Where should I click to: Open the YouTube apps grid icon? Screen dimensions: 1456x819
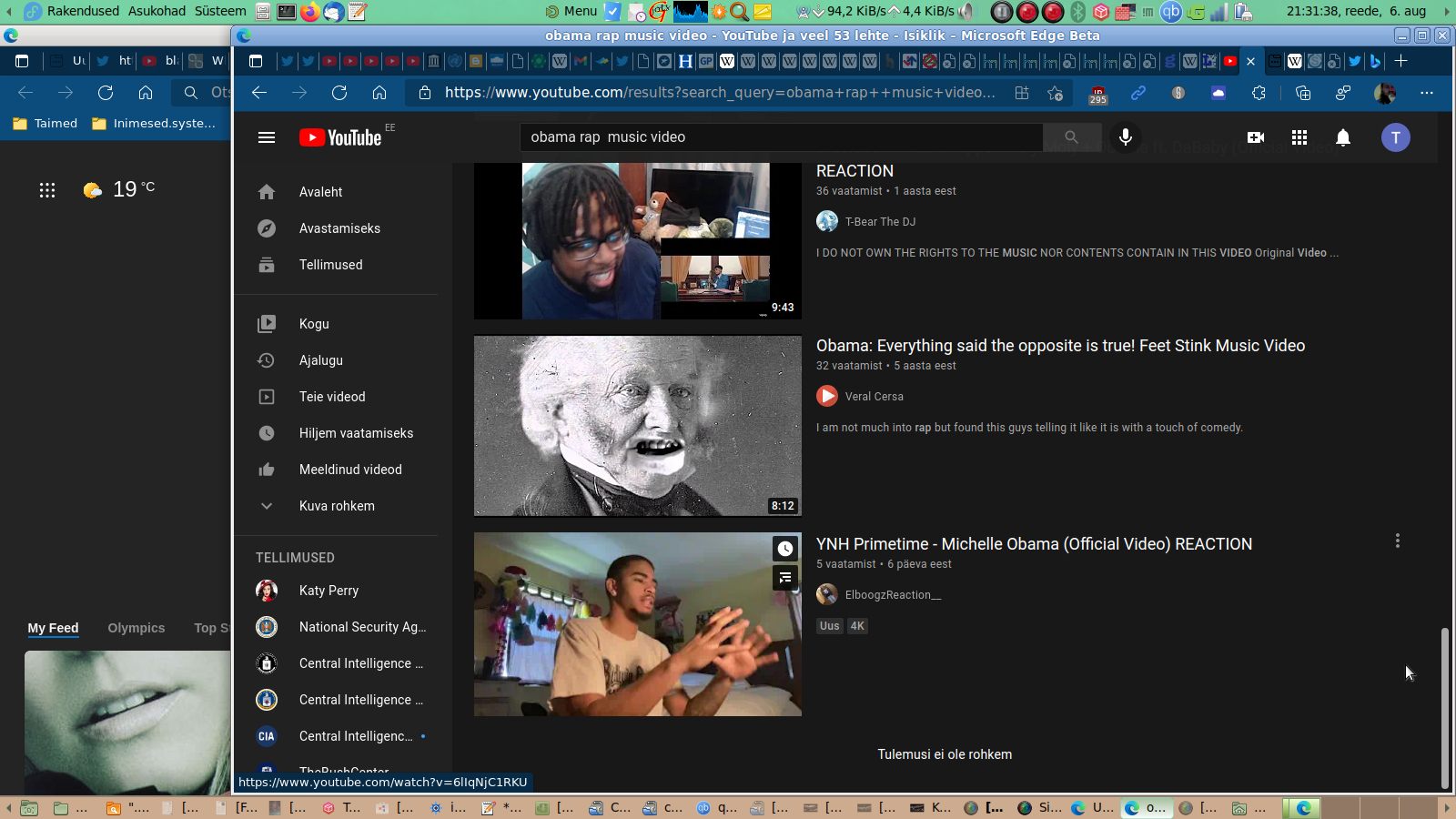point(1299,137)
